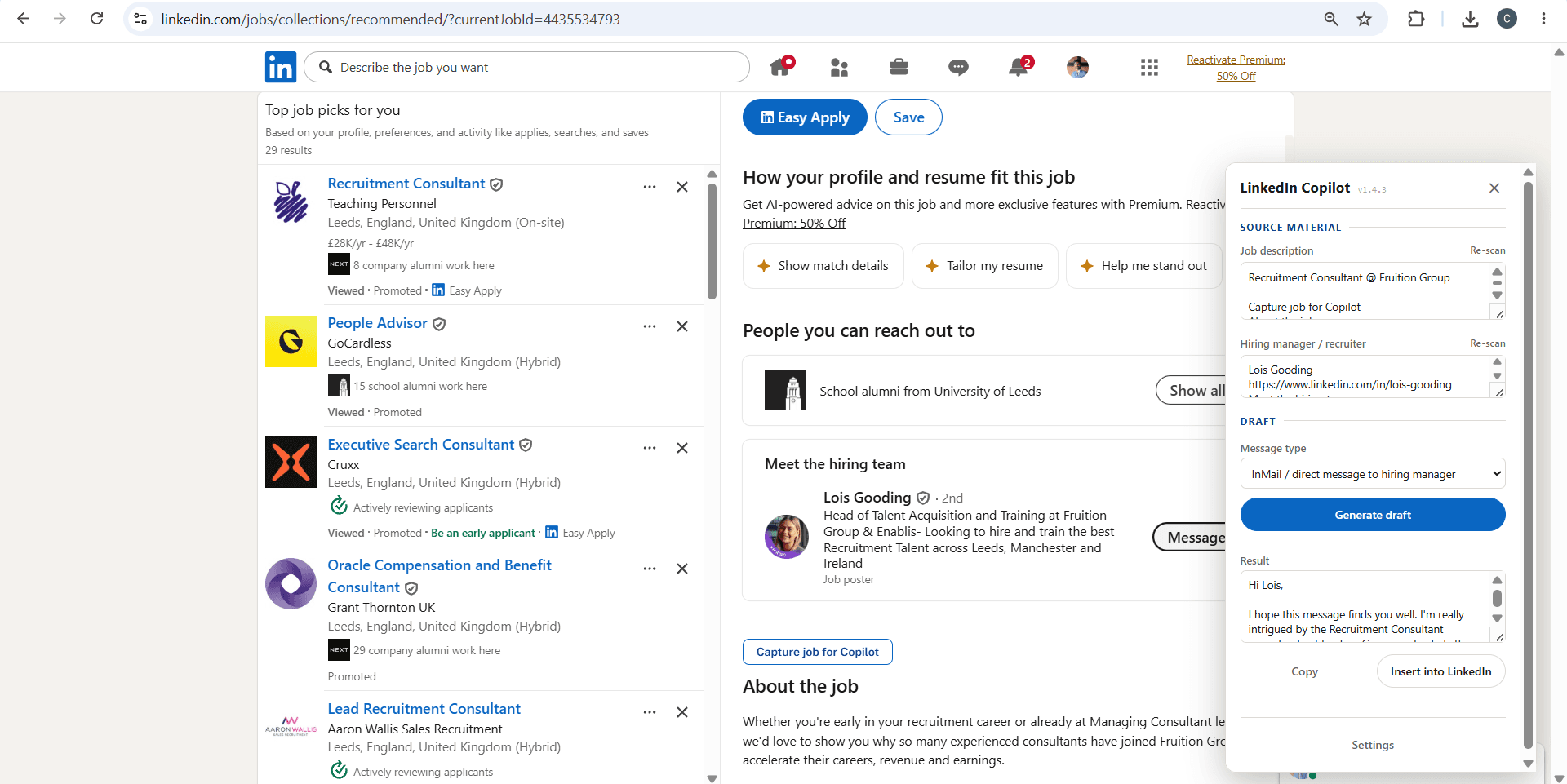Open more options for Executive Search Consultant
Image resolution: width=1567 pixels, height=784 pixels.
click(650, 448)
